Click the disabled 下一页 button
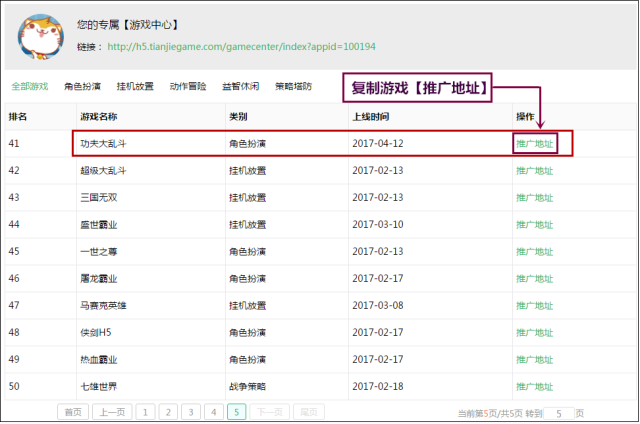 pos(269,412)
